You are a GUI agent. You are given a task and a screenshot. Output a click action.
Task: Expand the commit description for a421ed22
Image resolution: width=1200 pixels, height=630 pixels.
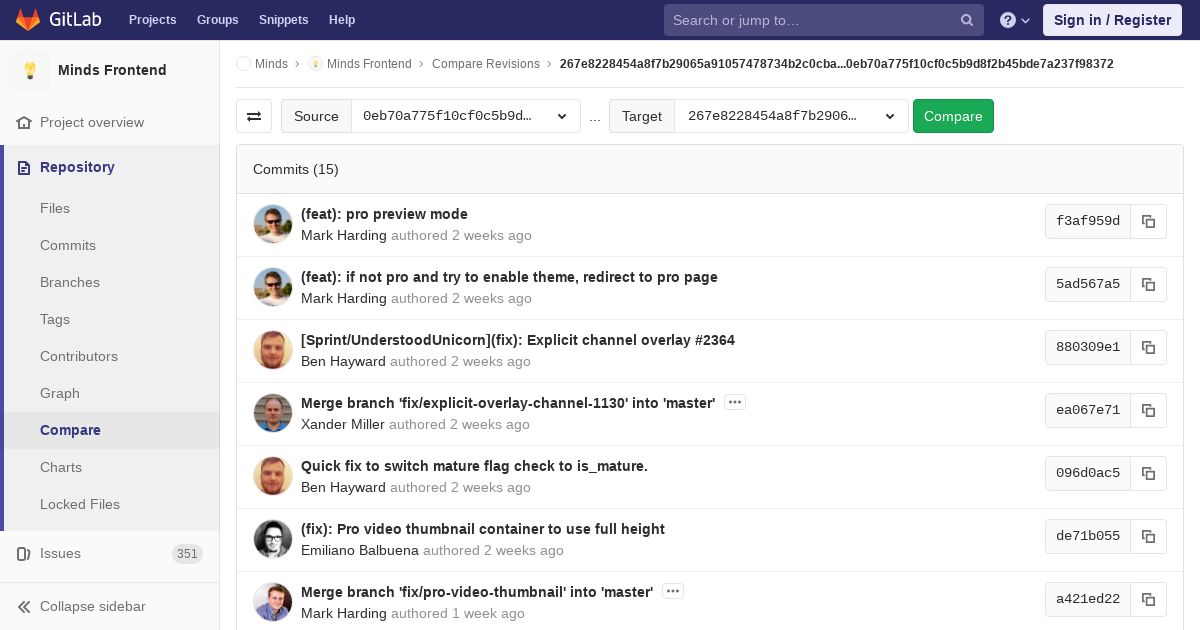tap(673, 591)
